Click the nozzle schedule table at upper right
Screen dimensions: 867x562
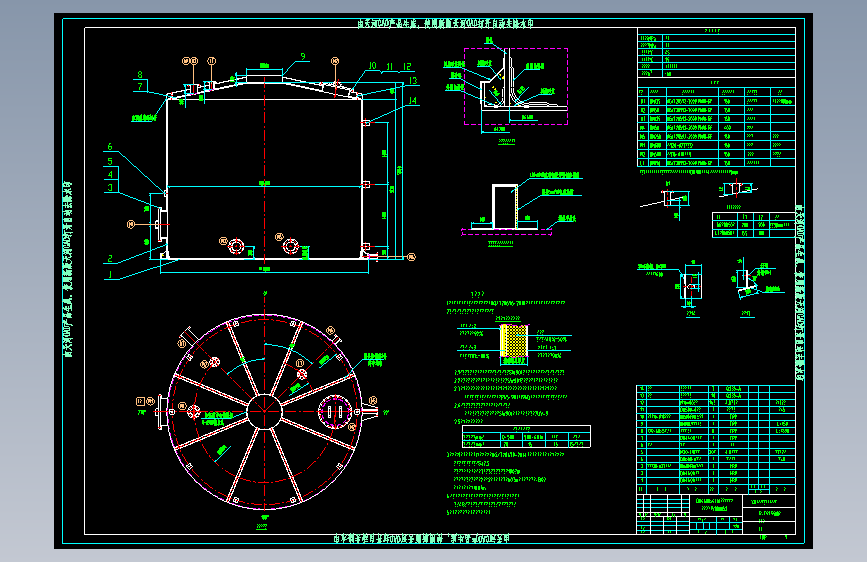pyautogui.click(x=716, y=127)
